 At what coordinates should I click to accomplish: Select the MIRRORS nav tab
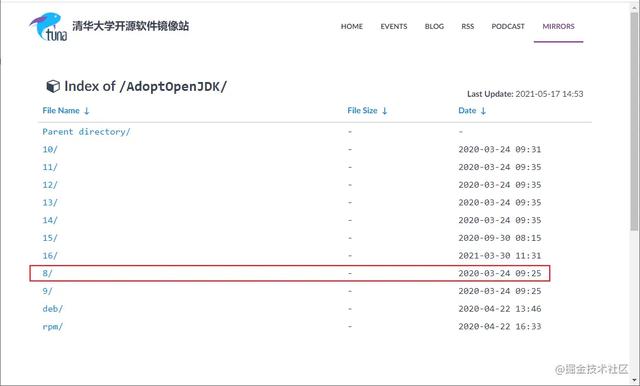click(x=558, y=27)
